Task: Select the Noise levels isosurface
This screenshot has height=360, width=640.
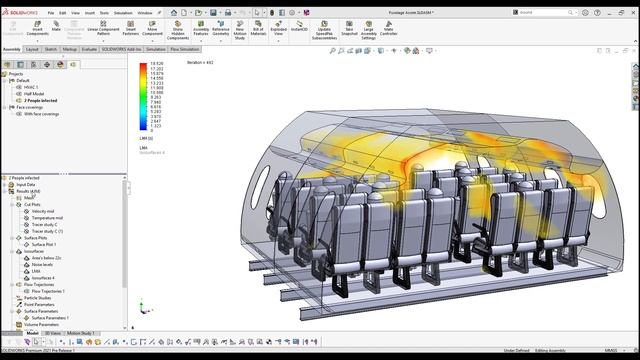Action: point(42,264)
